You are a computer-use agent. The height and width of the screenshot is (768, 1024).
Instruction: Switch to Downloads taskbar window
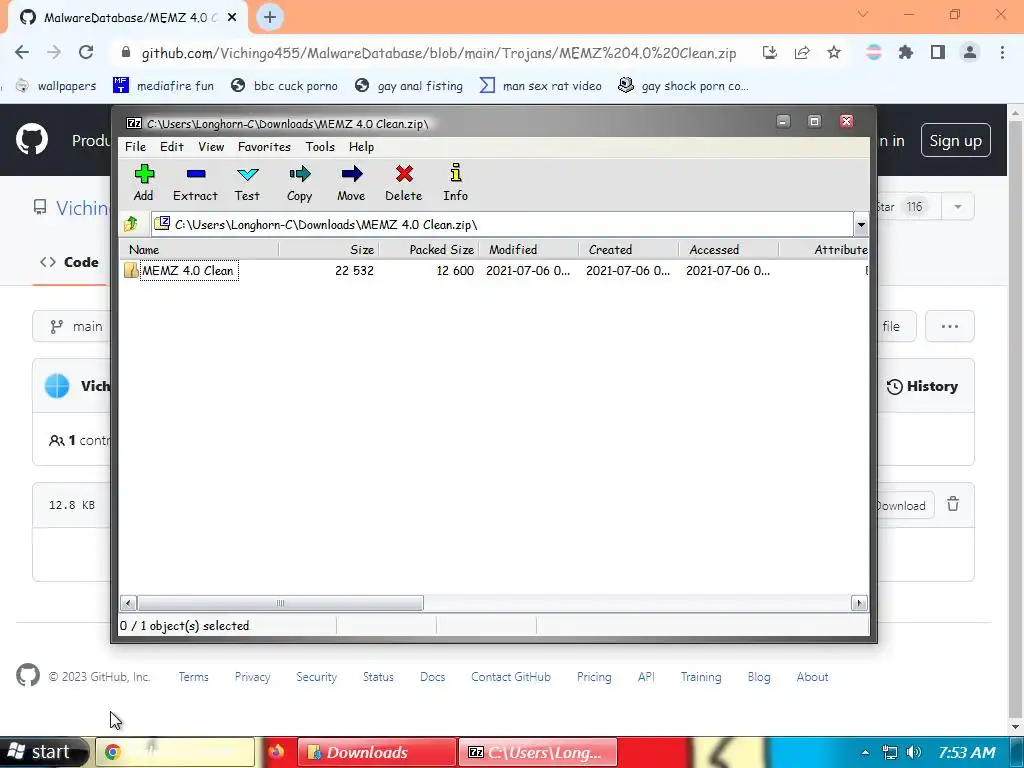click(377, 752)
